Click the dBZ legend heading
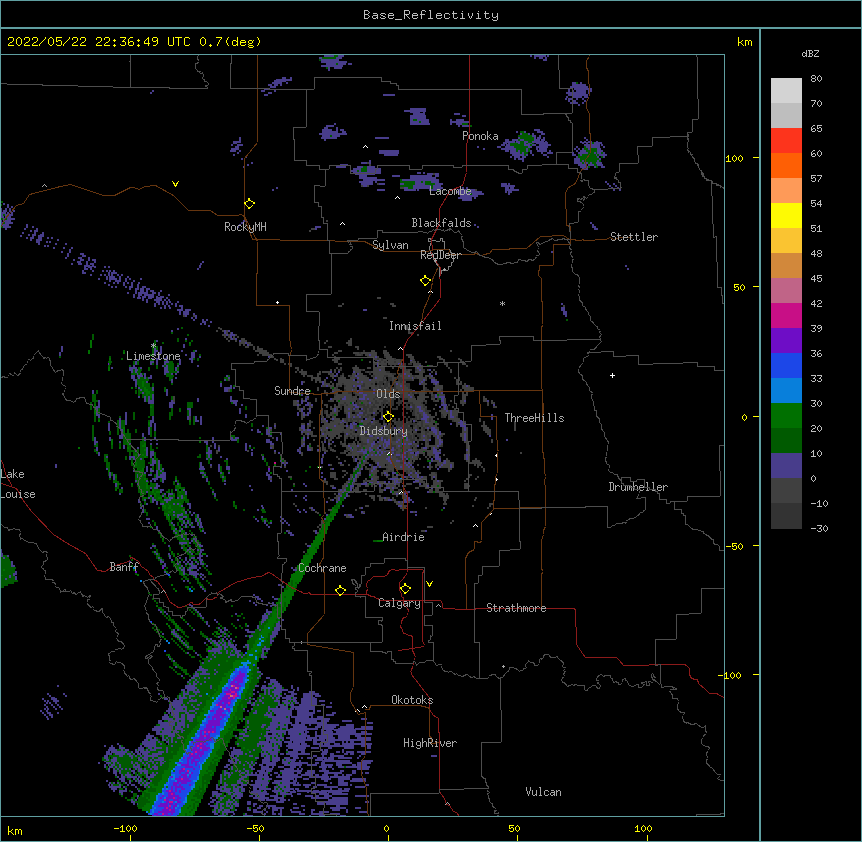The image size is (862, 842). tap(810, 53)
